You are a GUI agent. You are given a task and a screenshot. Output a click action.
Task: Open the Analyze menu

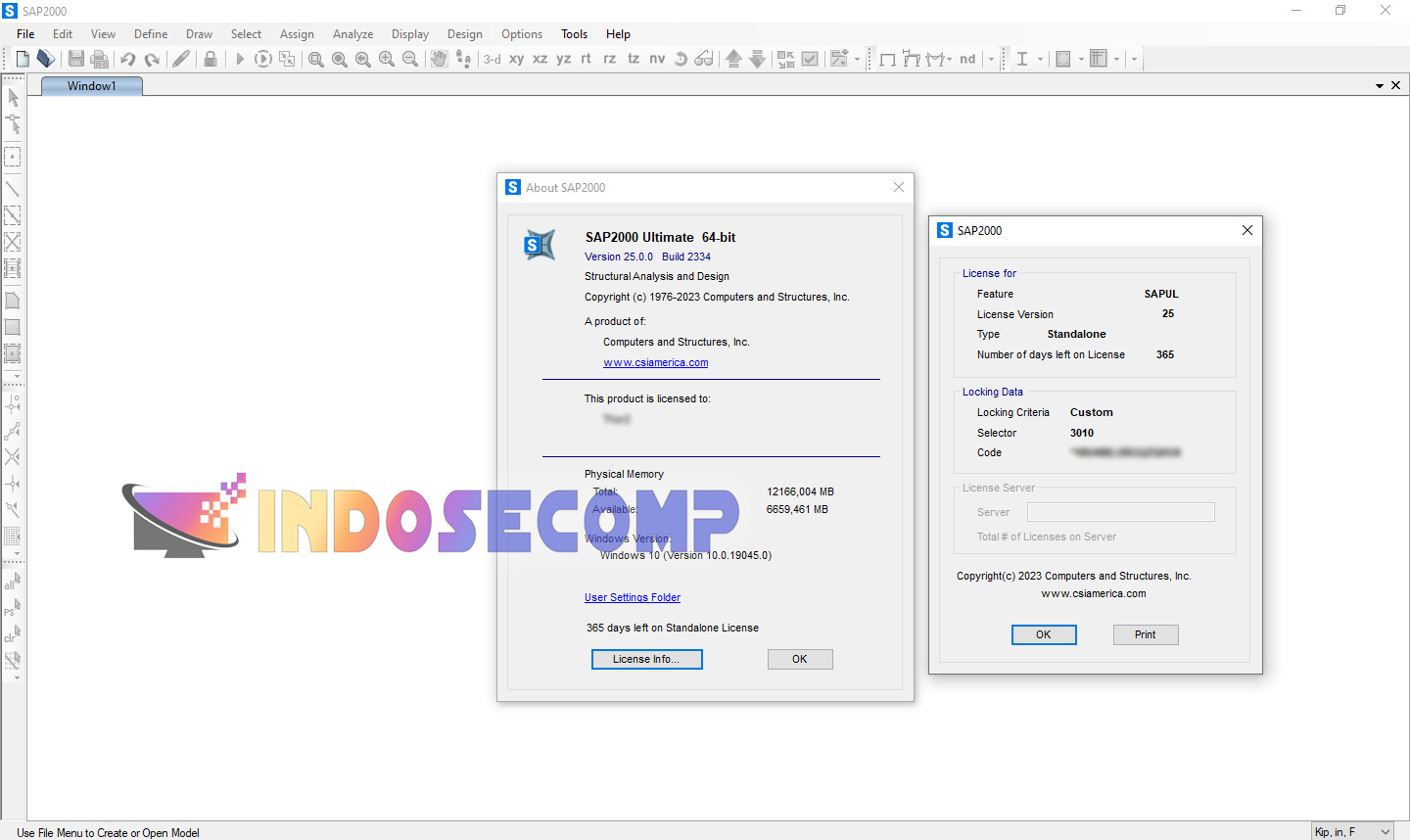352,33
